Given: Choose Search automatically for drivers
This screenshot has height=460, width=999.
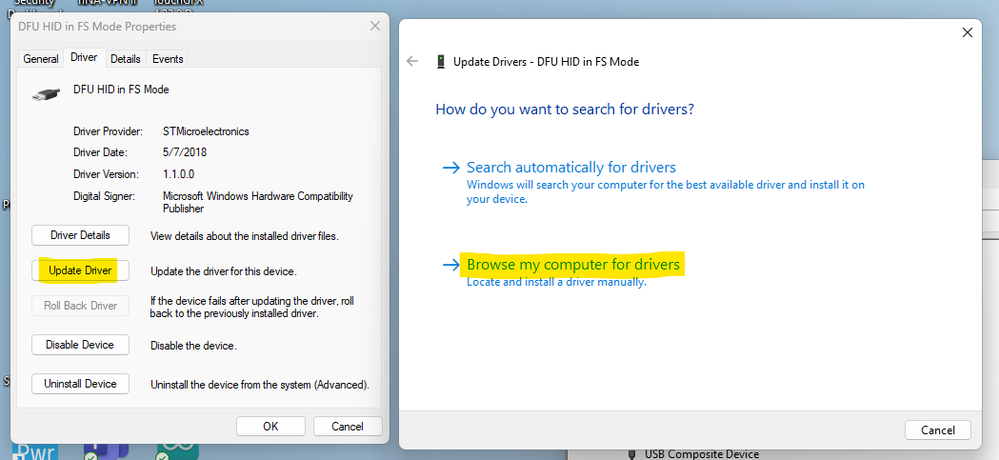Looking at the screenshot, I should click(x=571, y=168).
